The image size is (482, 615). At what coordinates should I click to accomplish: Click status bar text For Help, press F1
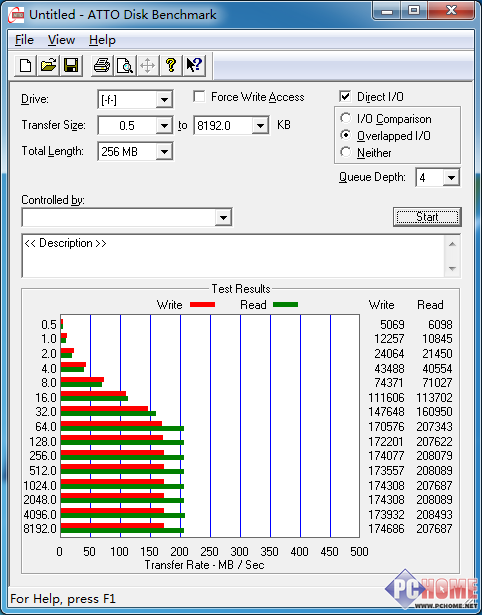tap(63, 599)
